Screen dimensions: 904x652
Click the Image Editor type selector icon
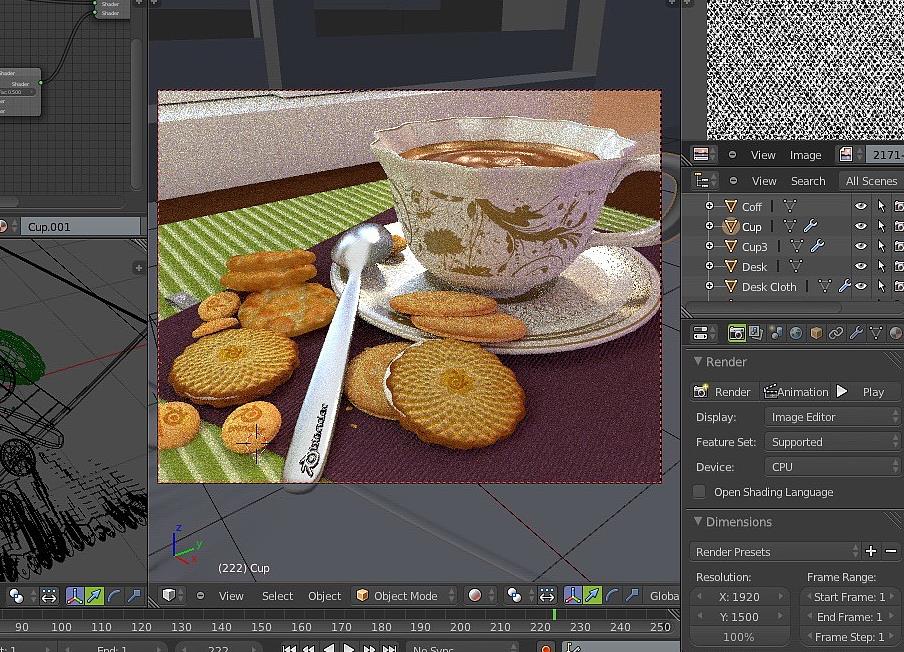(x=704, y=154)
